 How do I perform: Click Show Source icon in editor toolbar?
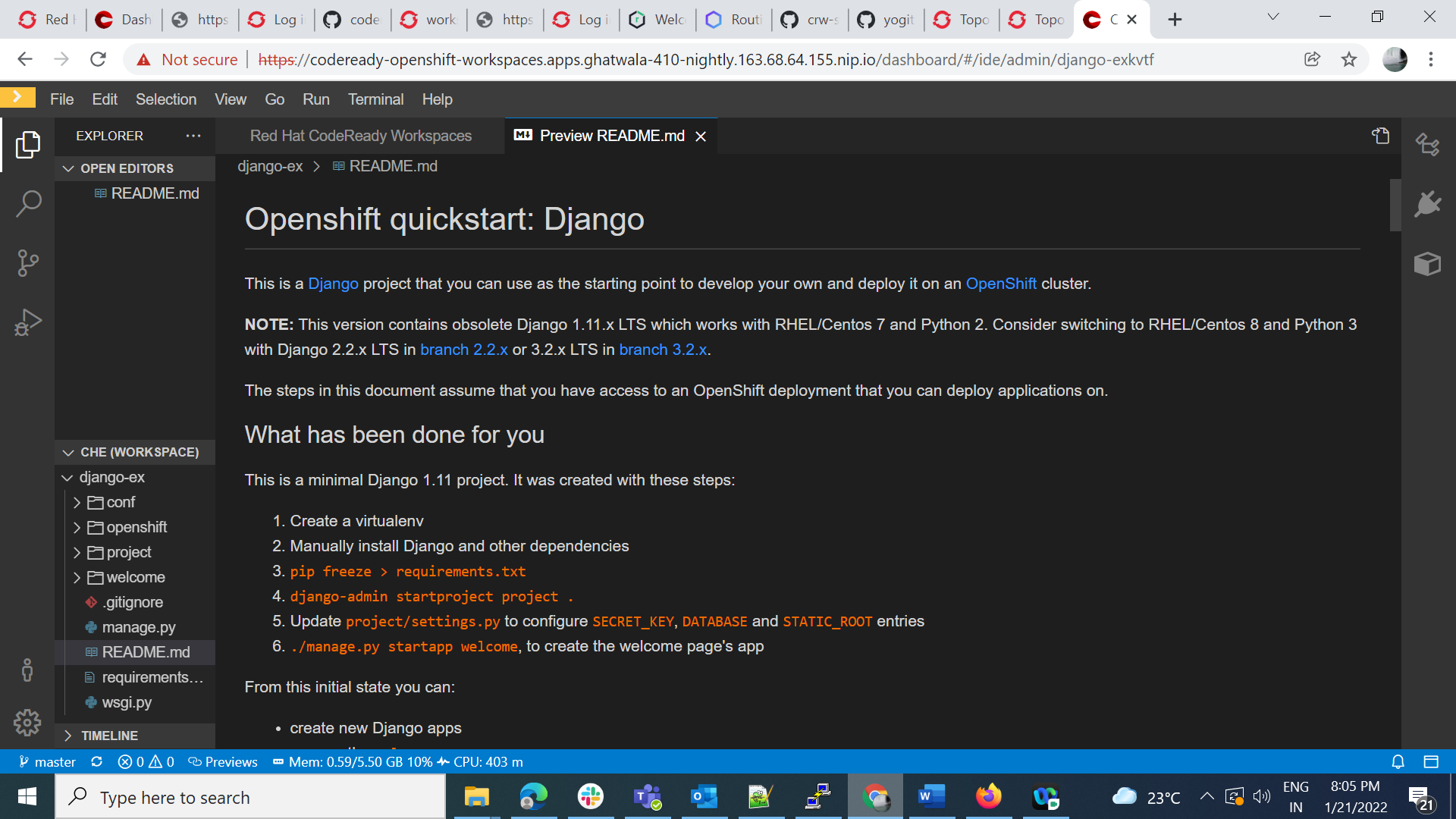click(x=1380, y=136)
